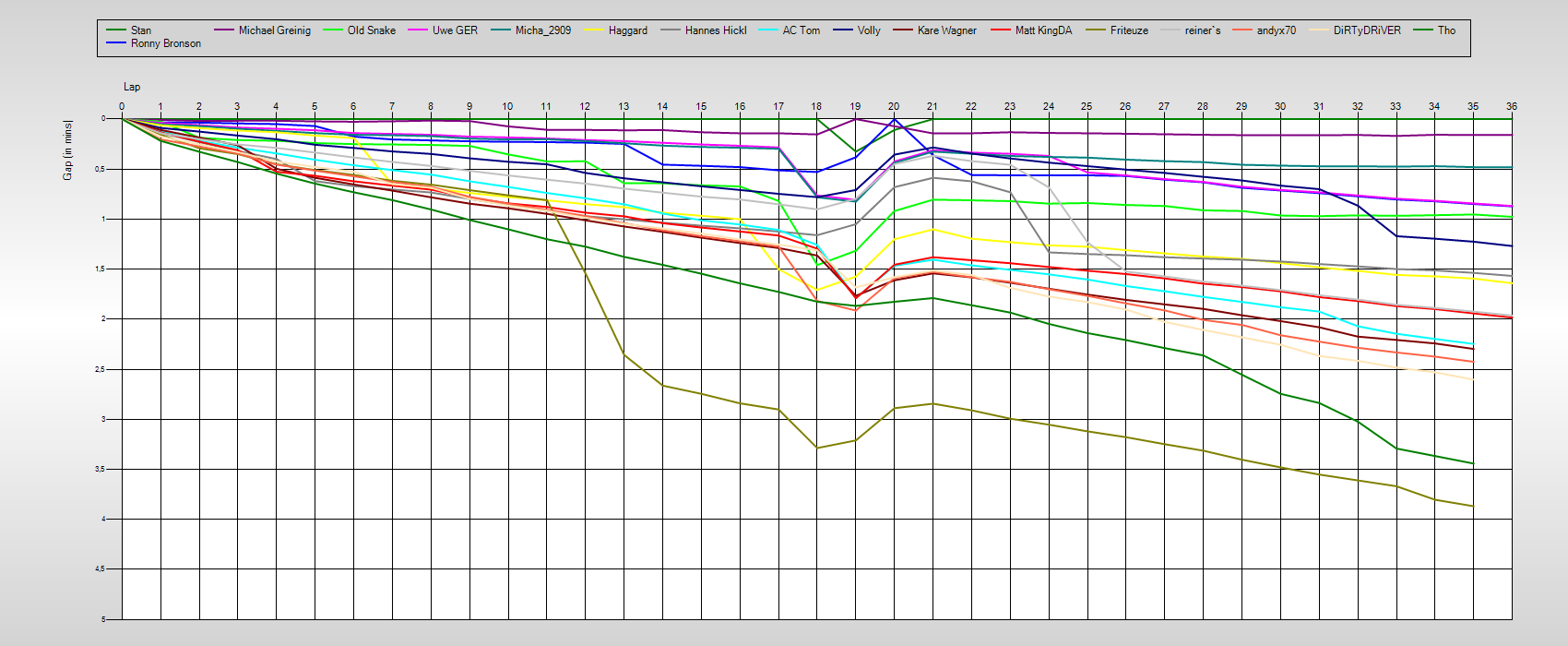Click Micha_2909 in the chart legend
This screenshot has height=646, width=1568.
pyautogui.click(x=542, y=30)
